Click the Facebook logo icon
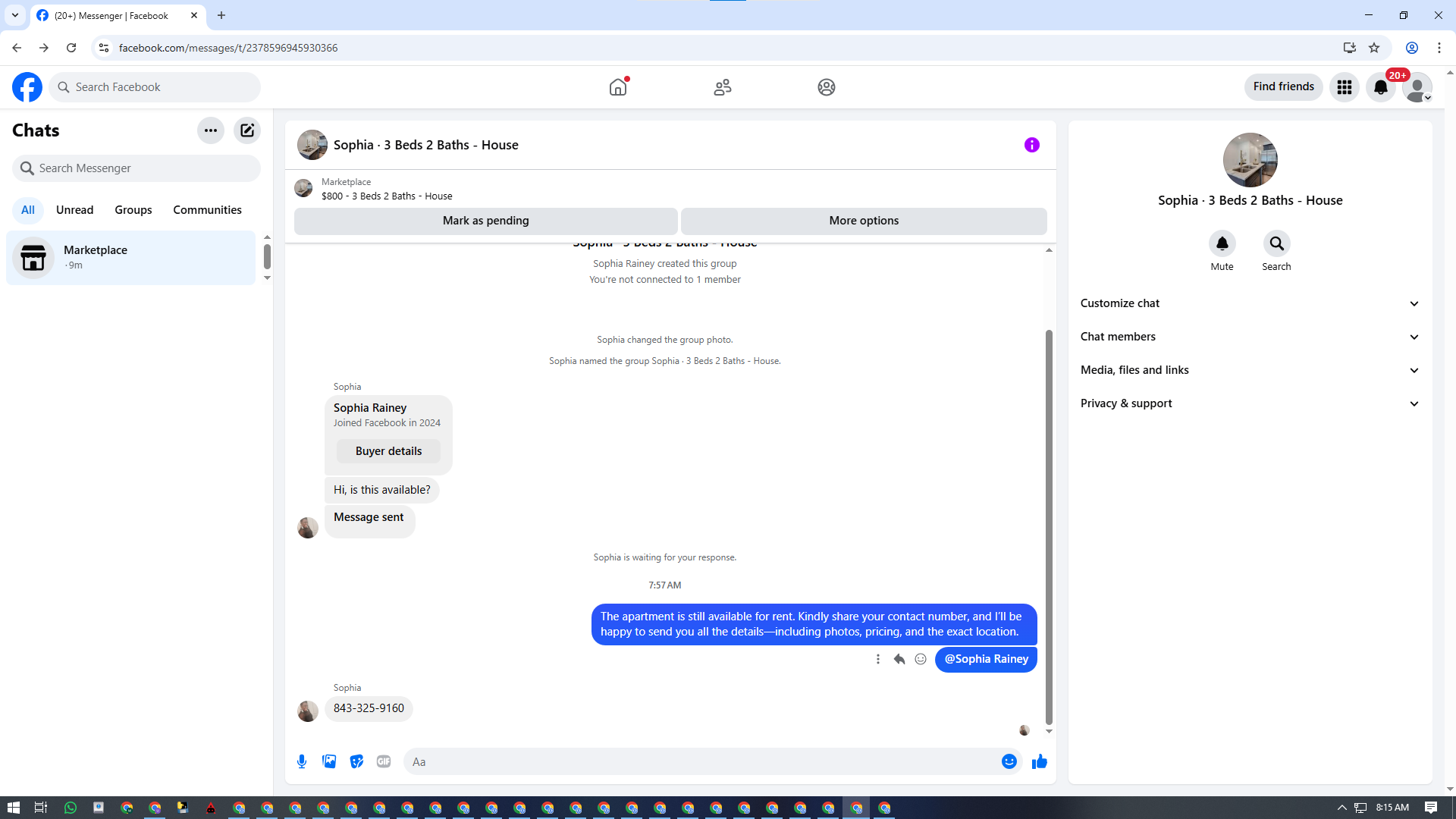The image size is (1456, 819). pos(27,87)
